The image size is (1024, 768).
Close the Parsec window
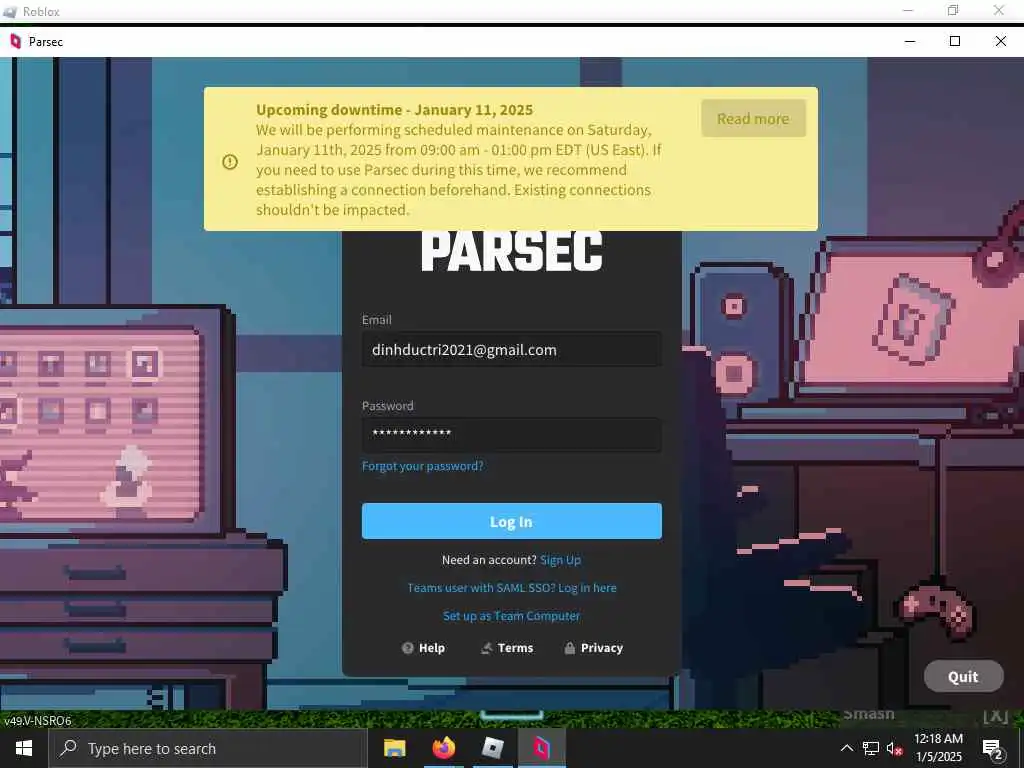(1000, 42)
